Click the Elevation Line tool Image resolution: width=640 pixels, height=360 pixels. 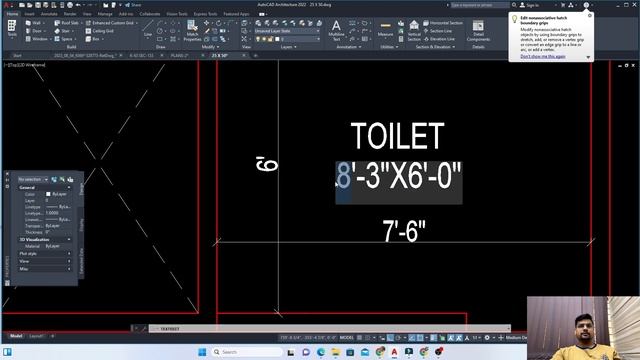click(439, 39)
